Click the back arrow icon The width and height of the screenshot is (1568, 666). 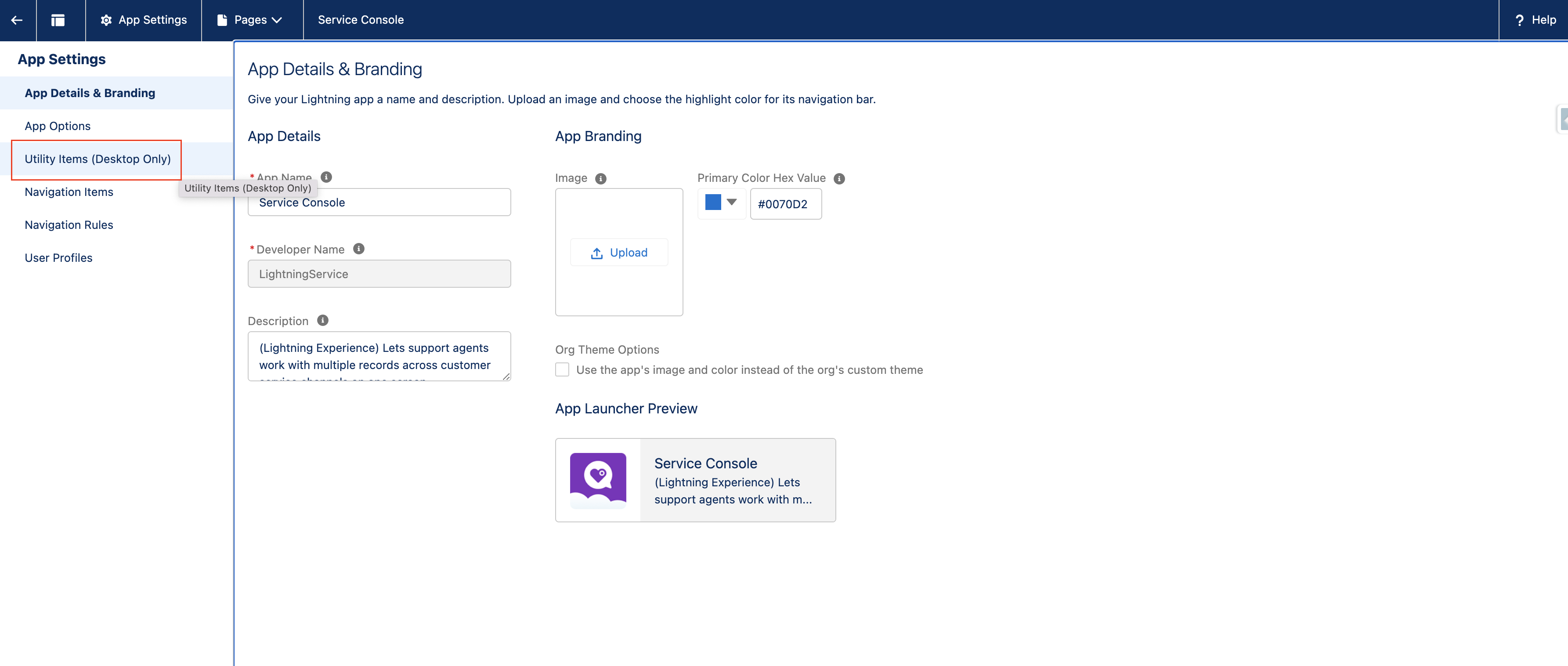pyautogui.click(x=17, y=20)
